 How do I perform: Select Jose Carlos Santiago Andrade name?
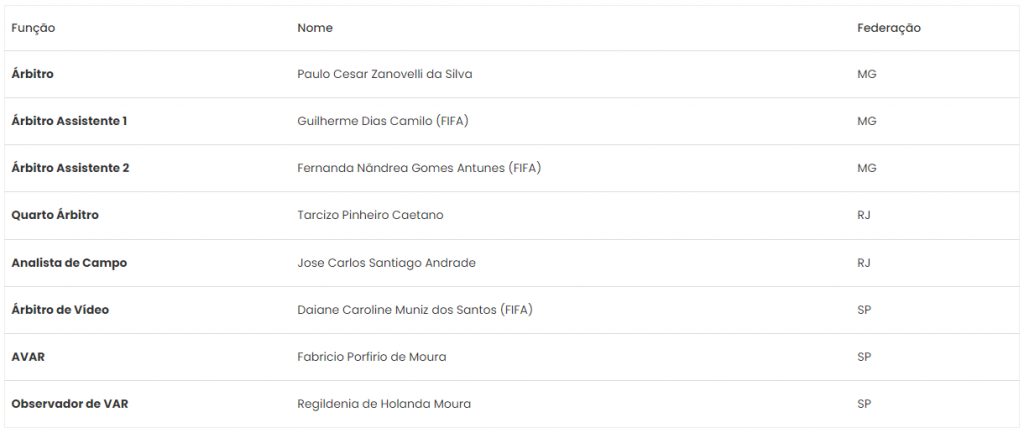(x=387, y=263)
